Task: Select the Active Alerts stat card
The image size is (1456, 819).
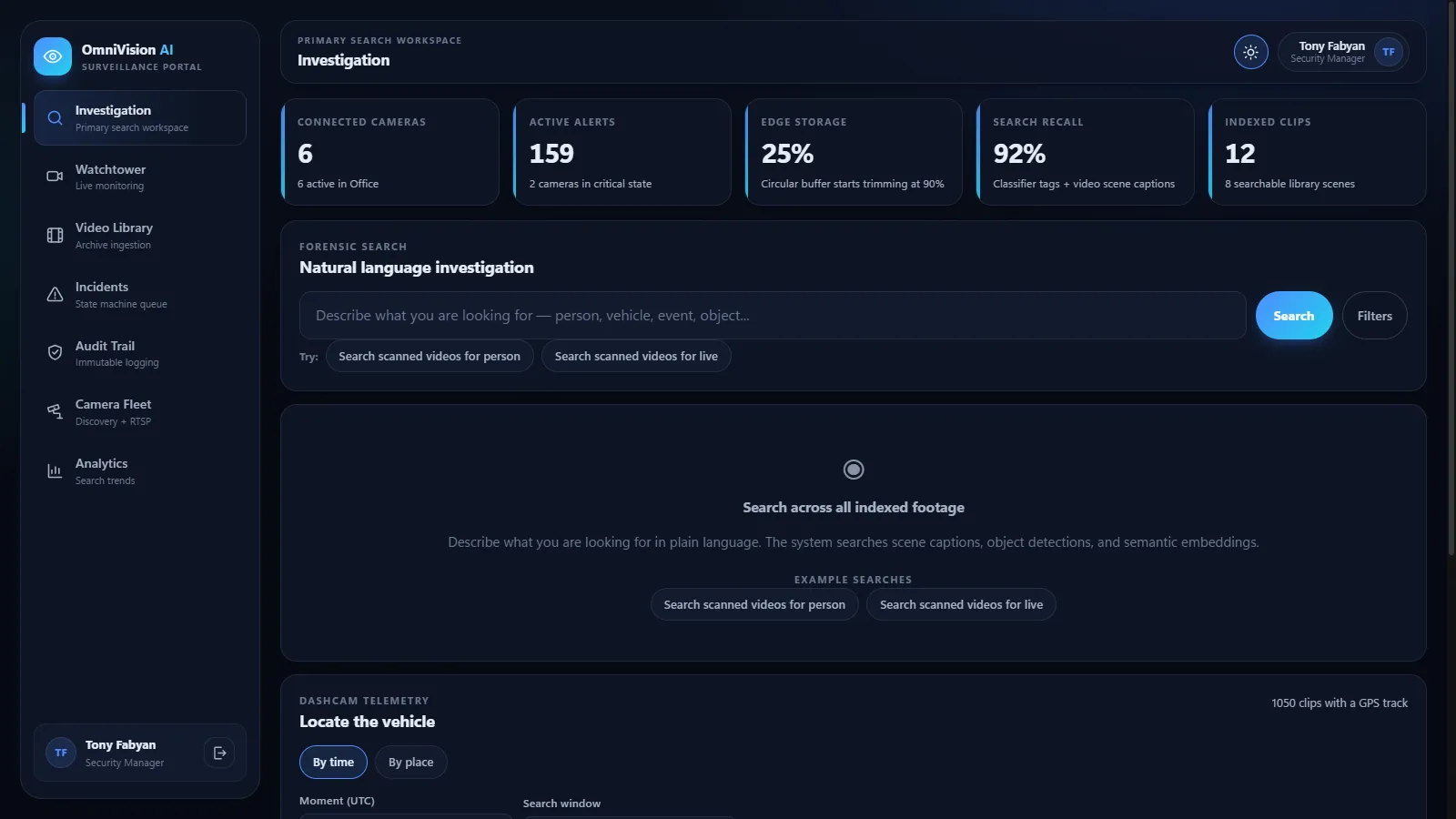Action: tap(622, 152)
